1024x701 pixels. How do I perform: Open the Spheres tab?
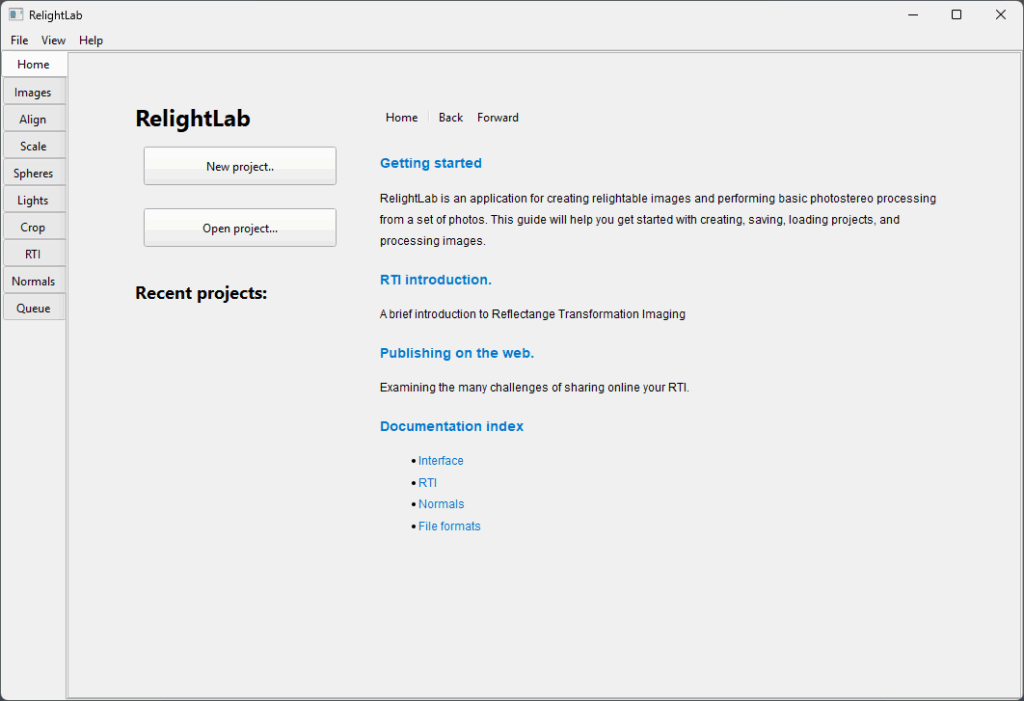point(33,173)
